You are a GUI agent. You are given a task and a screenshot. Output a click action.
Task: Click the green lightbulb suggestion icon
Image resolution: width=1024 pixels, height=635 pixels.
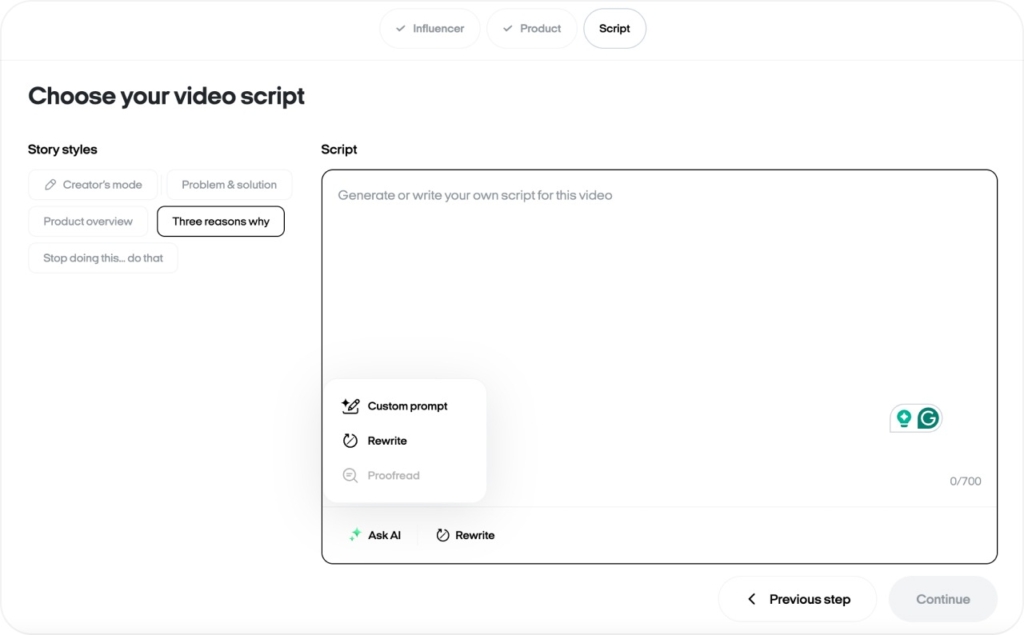904,419
